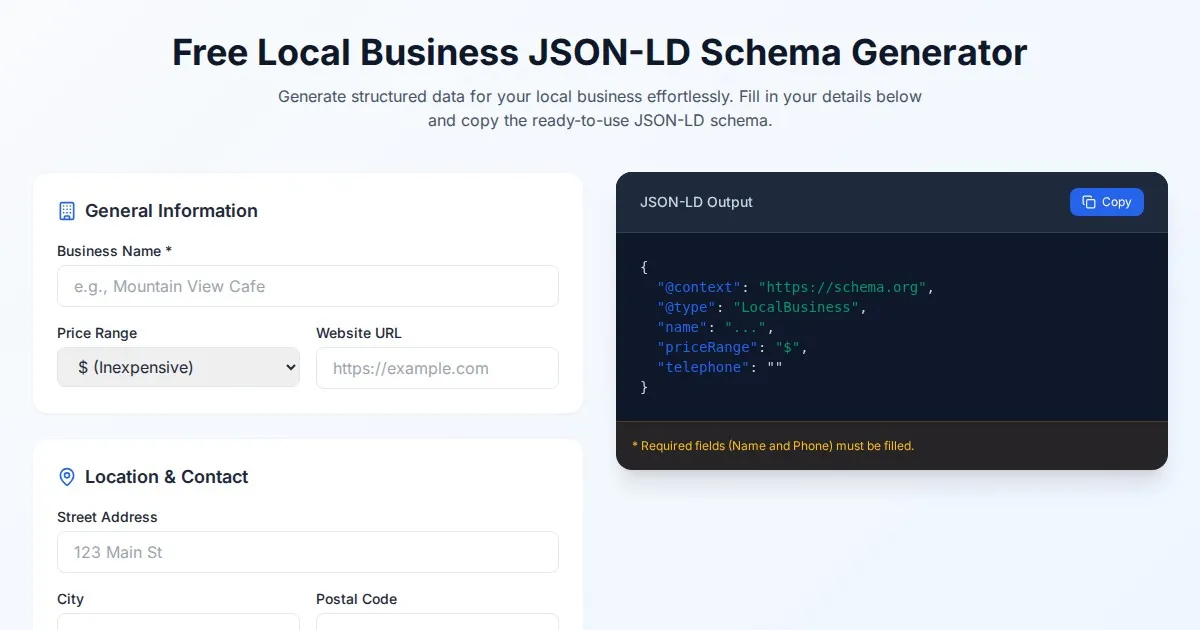The image size is (1200, 630).
Task: Select the Street Address text box
Action: point(307,552)
